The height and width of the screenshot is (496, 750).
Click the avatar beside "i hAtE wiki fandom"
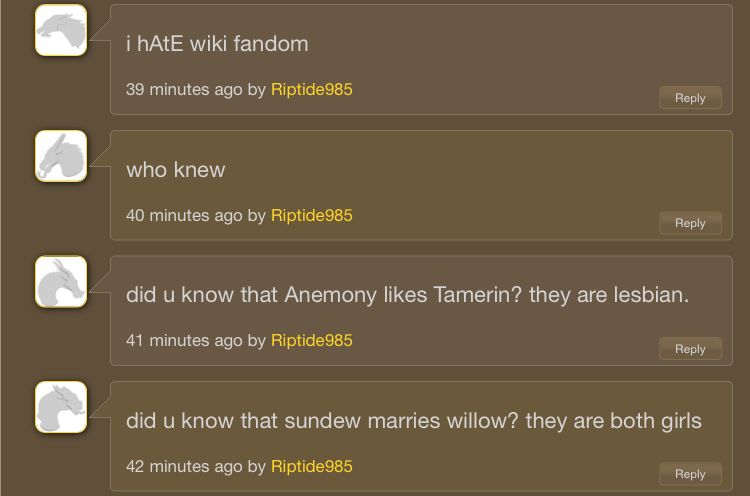pyautogui.click(x=60, y=30)
